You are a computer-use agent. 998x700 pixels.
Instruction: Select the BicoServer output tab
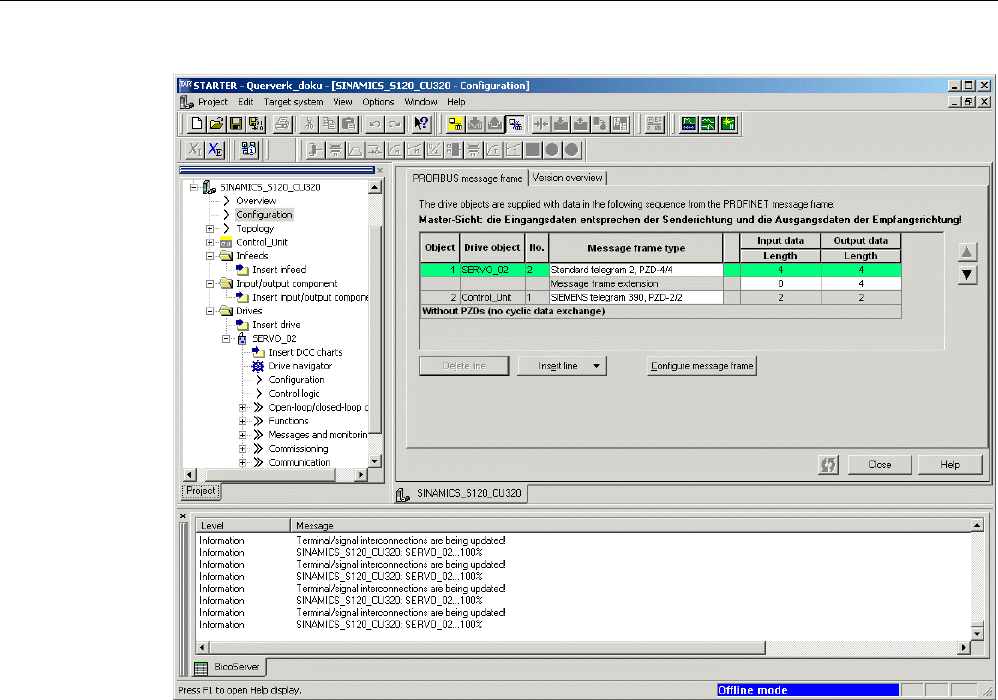[x=230, y=667]
